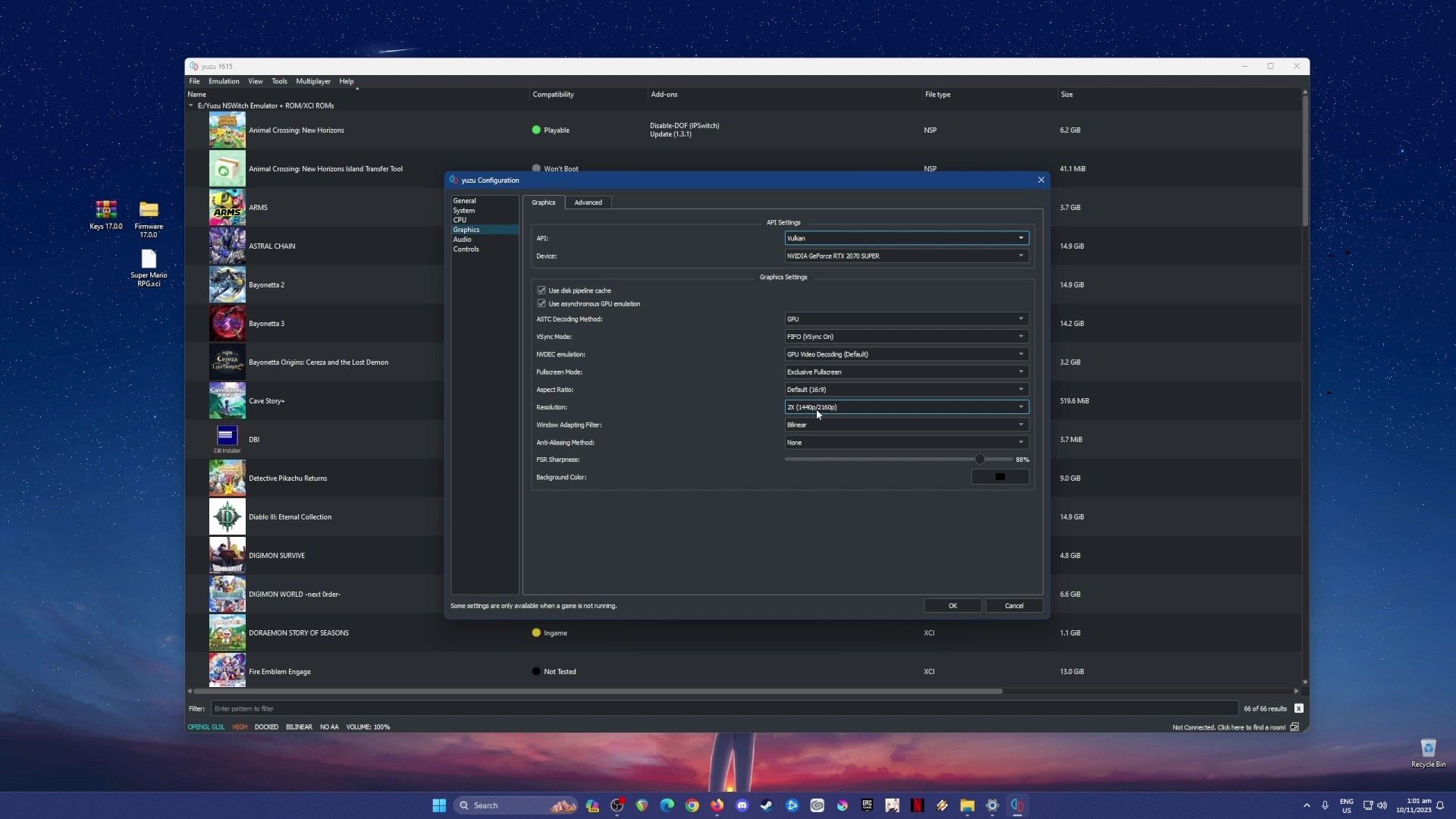Open Aspect Ratio dropdown
The height and width of the screenshot is (819, 1456).
pos(906,389)
